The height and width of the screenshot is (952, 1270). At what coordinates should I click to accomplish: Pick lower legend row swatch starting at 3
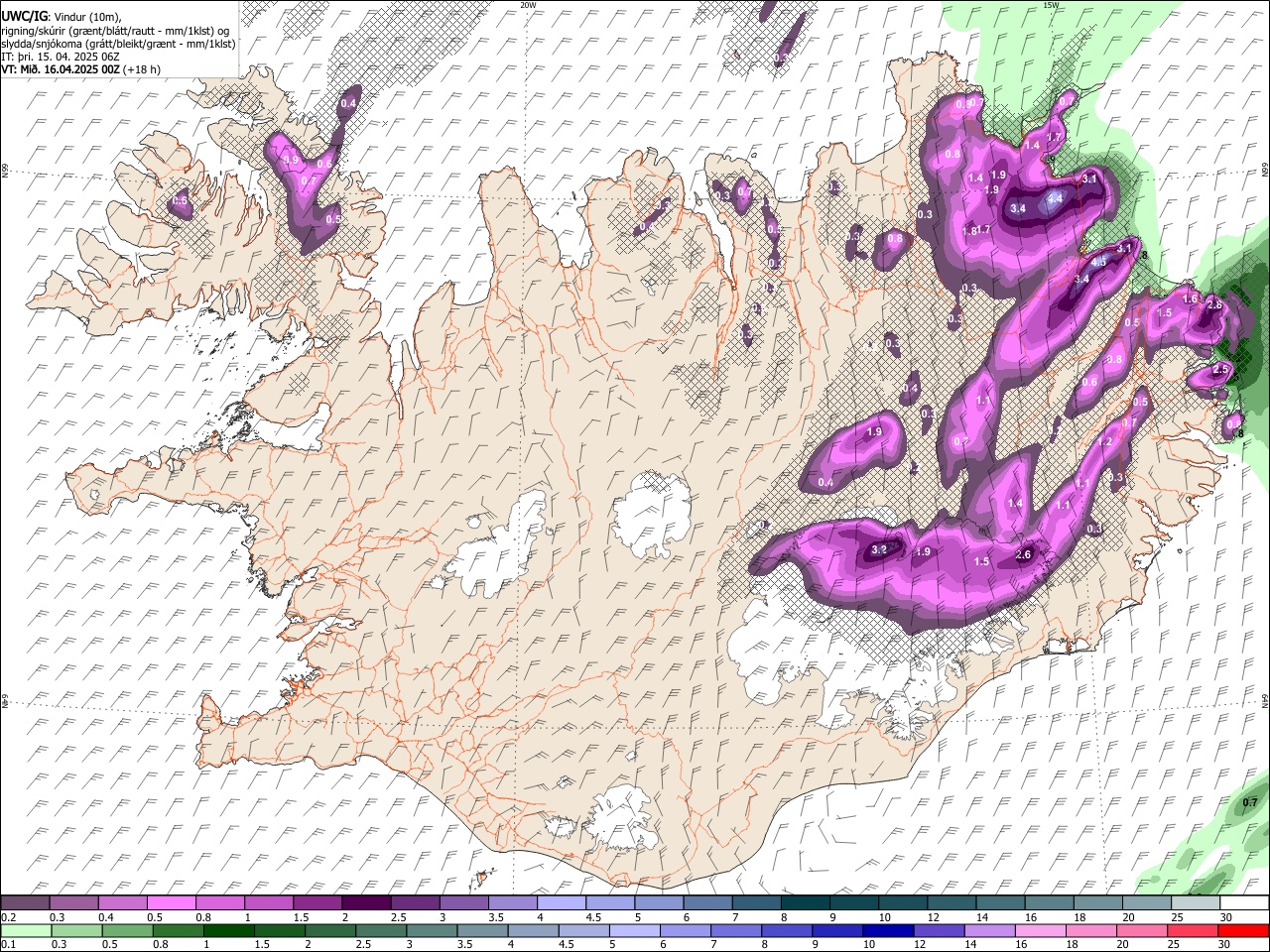pos(432,931)
